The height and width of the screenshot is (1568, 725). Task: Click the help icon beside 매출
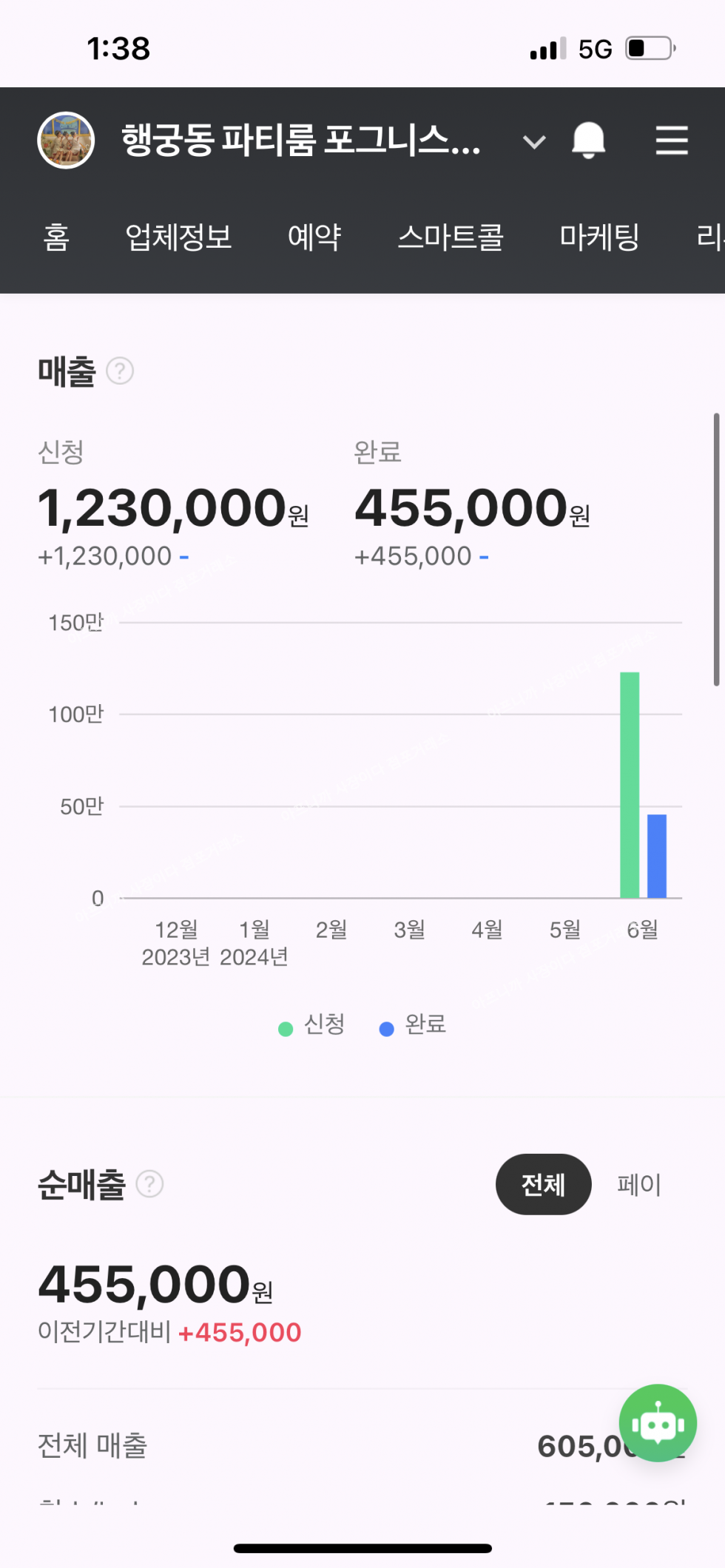pos(120,371)
